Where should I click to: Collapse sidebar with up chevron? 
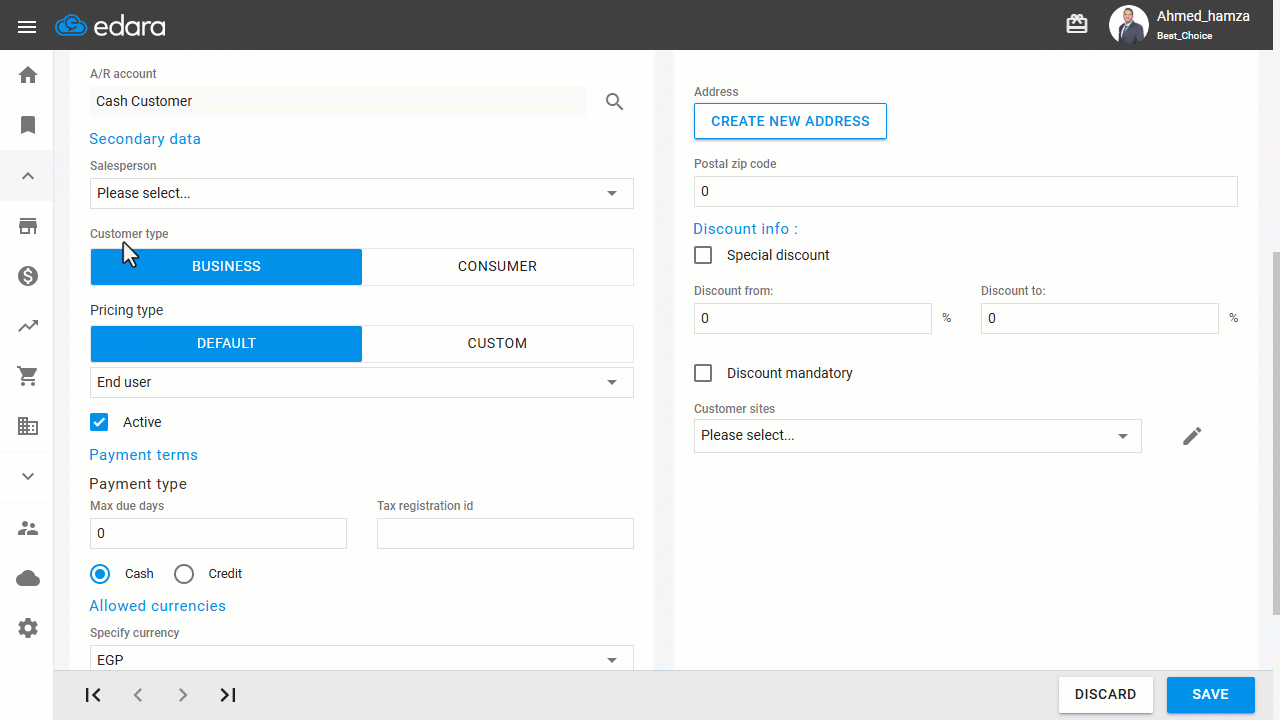coord(28,176)
